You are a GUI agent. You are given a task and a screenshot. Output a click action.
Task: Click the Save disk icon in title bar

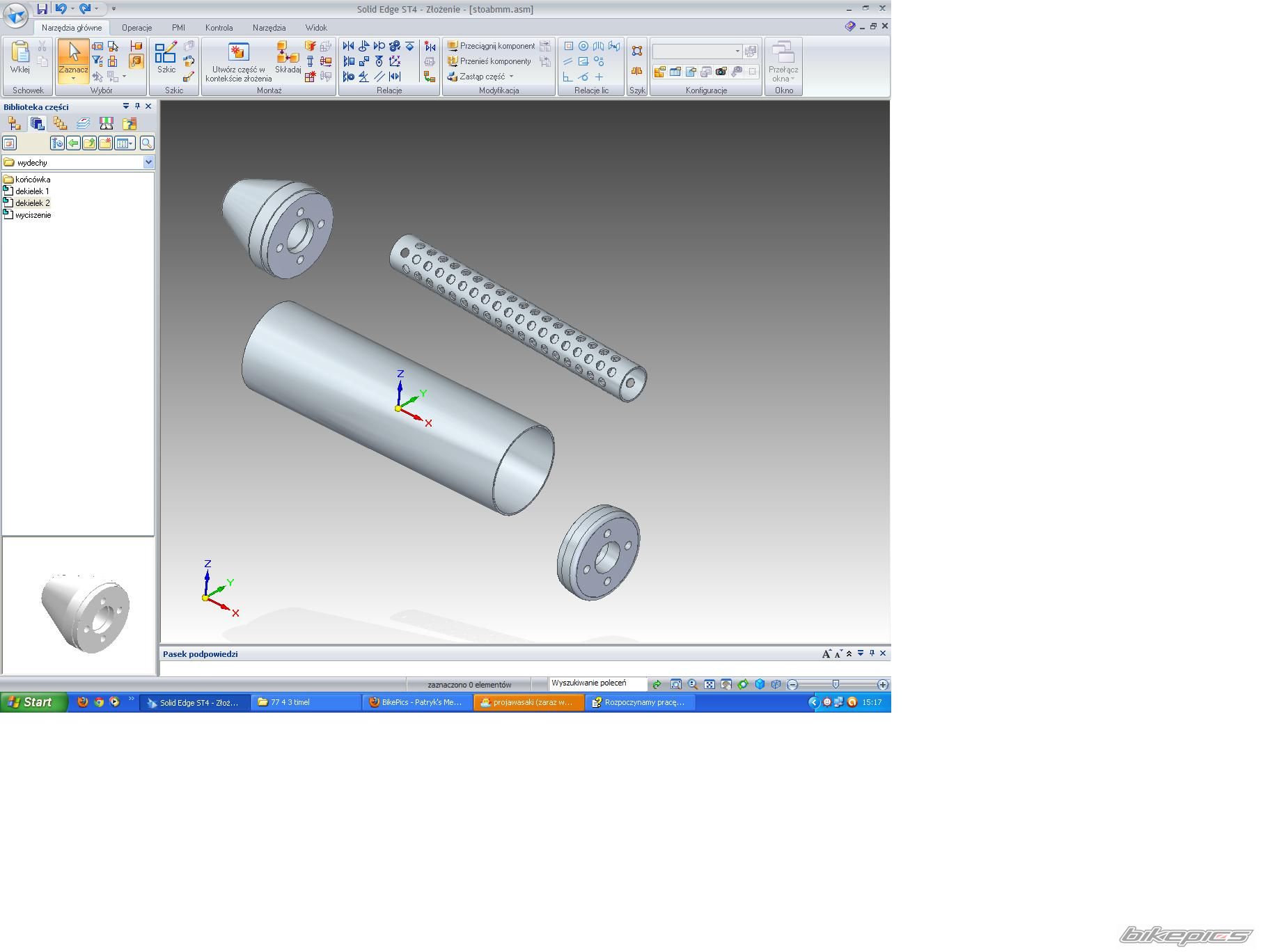click(42, 9)
